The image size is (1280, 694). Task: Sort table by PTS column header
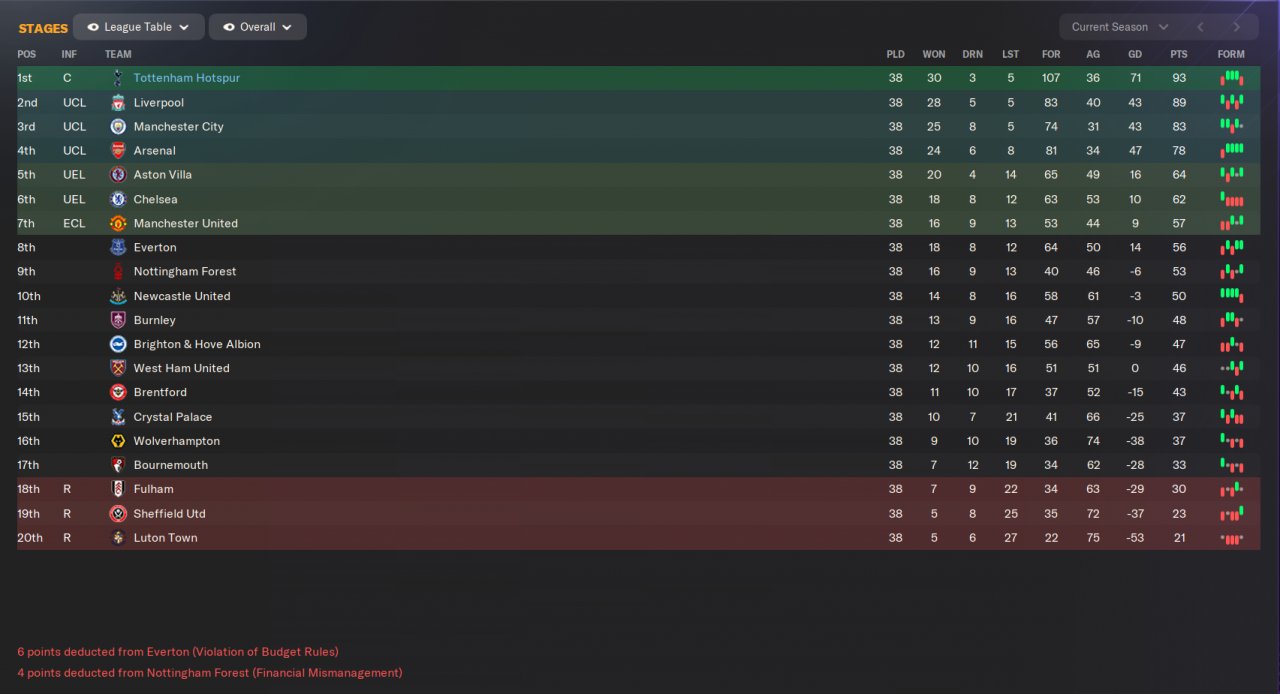pyautogui.click(x=1179, y=54)
